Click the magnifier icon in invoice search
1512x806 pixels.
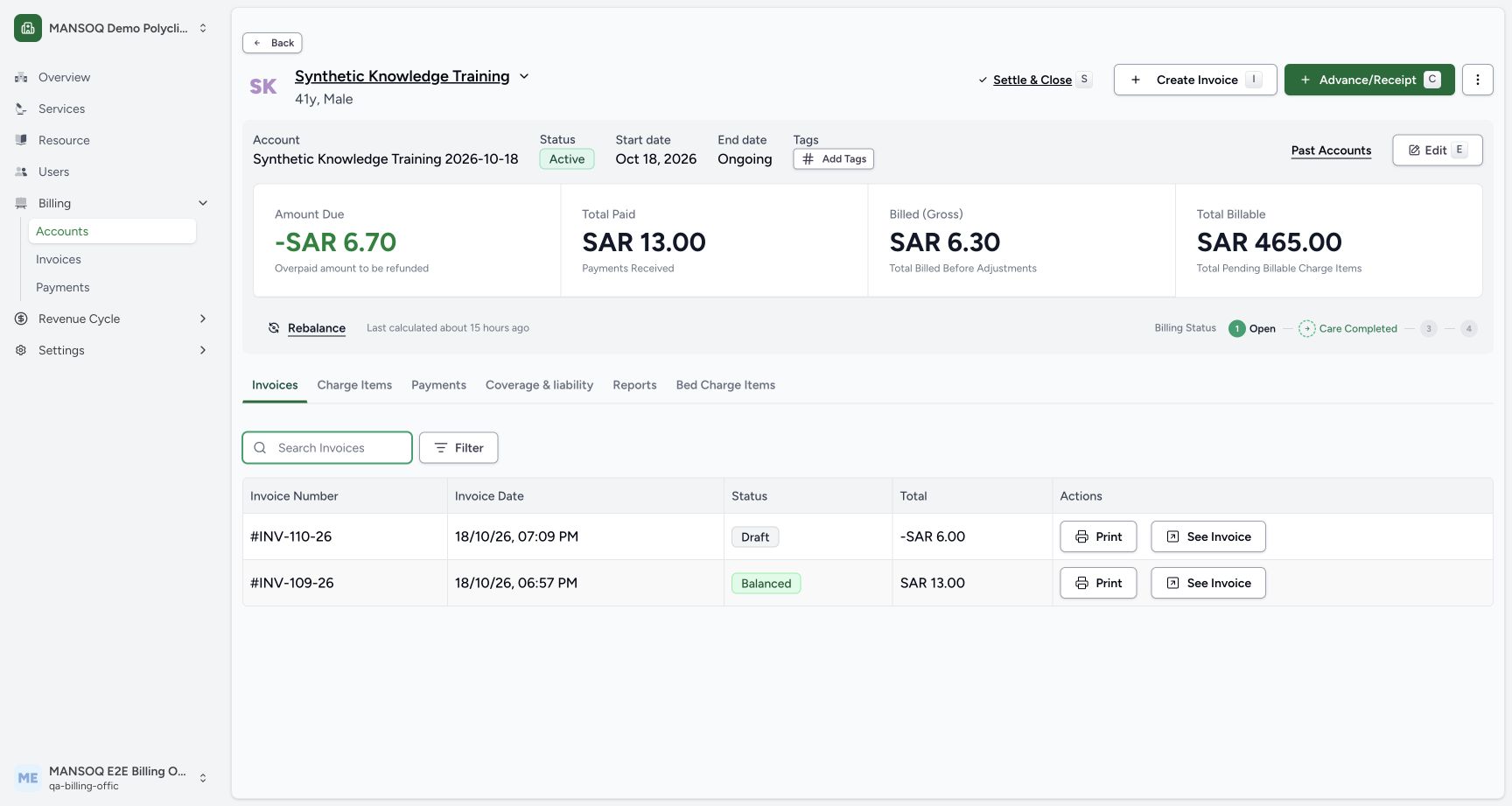click(260, 448)
